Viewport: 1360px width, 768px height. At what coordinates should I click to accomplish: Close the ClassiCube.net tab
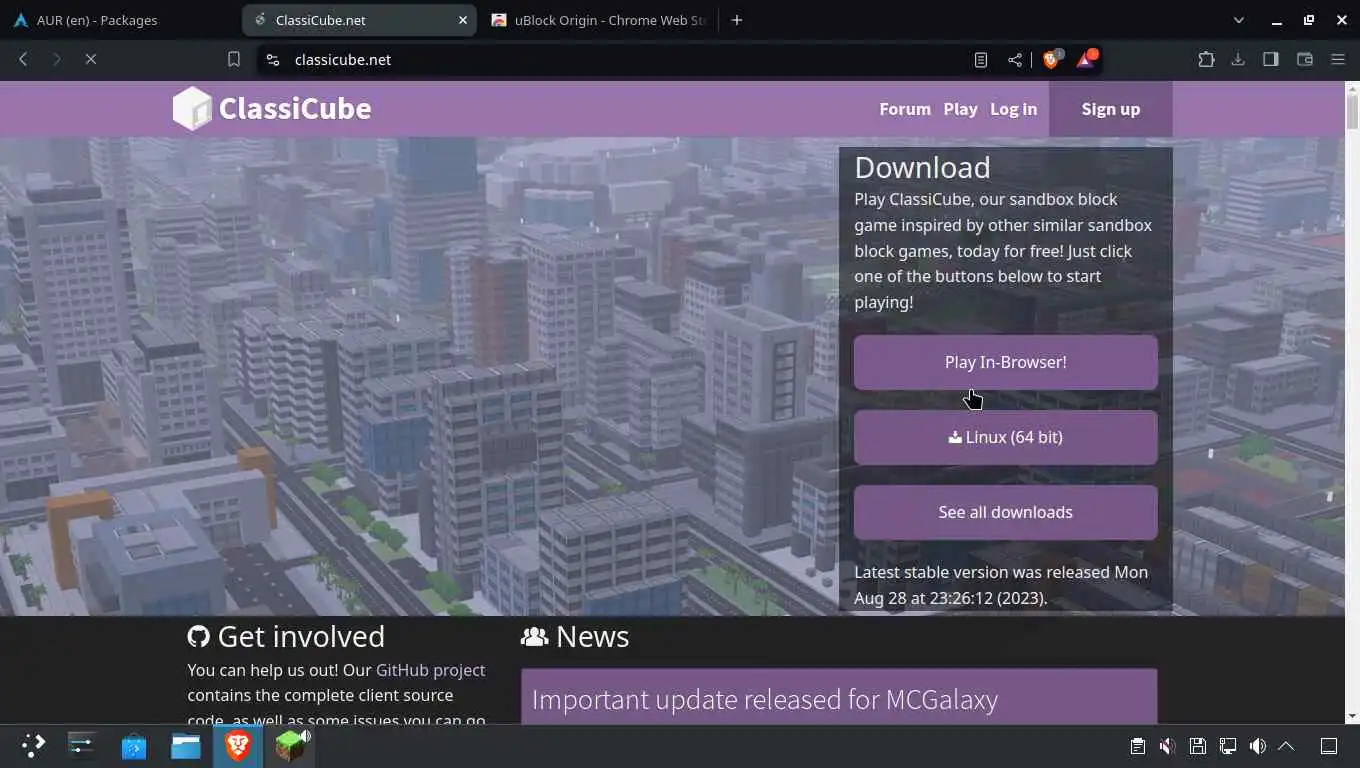(x=463, y=20)
